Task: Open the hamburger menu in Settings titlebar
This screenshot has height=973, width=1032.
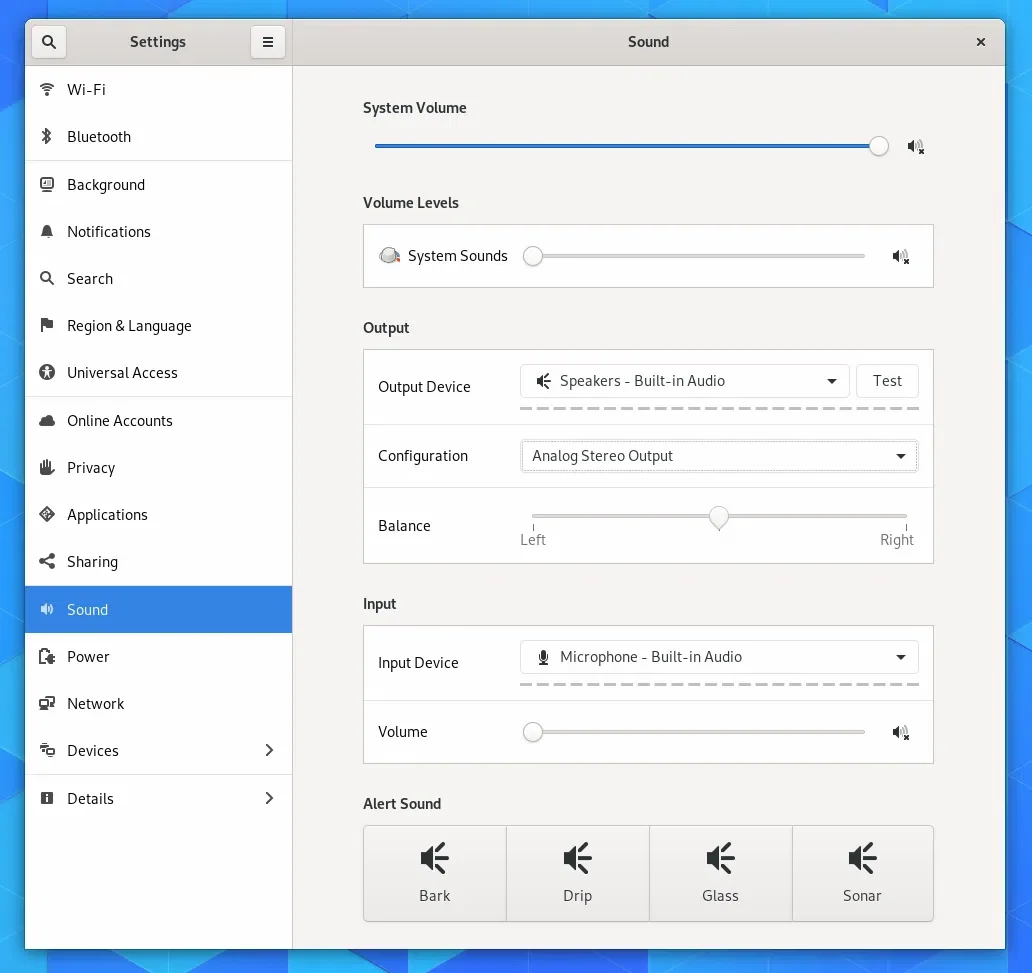Action: click(267, 42)
